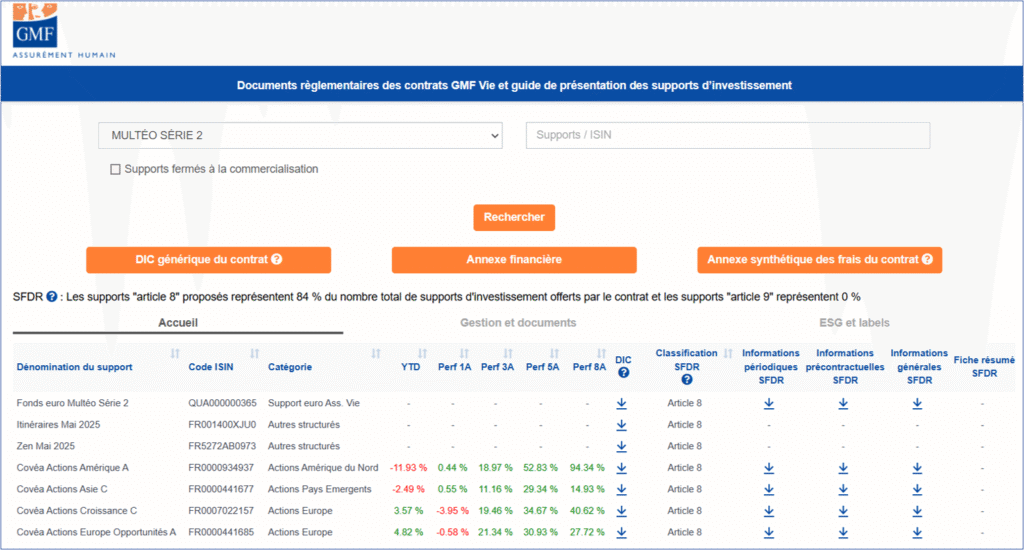Download precontractual SFDR info for Fonds euro Multéo
Image resolution: width=1024 pixels, height=550 pixels.
tap(844, 404)
